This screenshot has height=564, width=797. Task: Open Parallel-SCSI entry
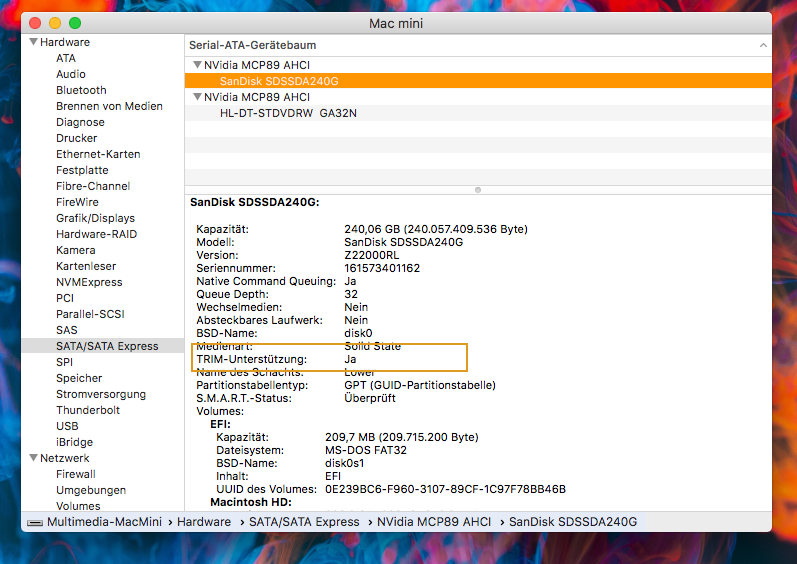click(x=90, y=314)
